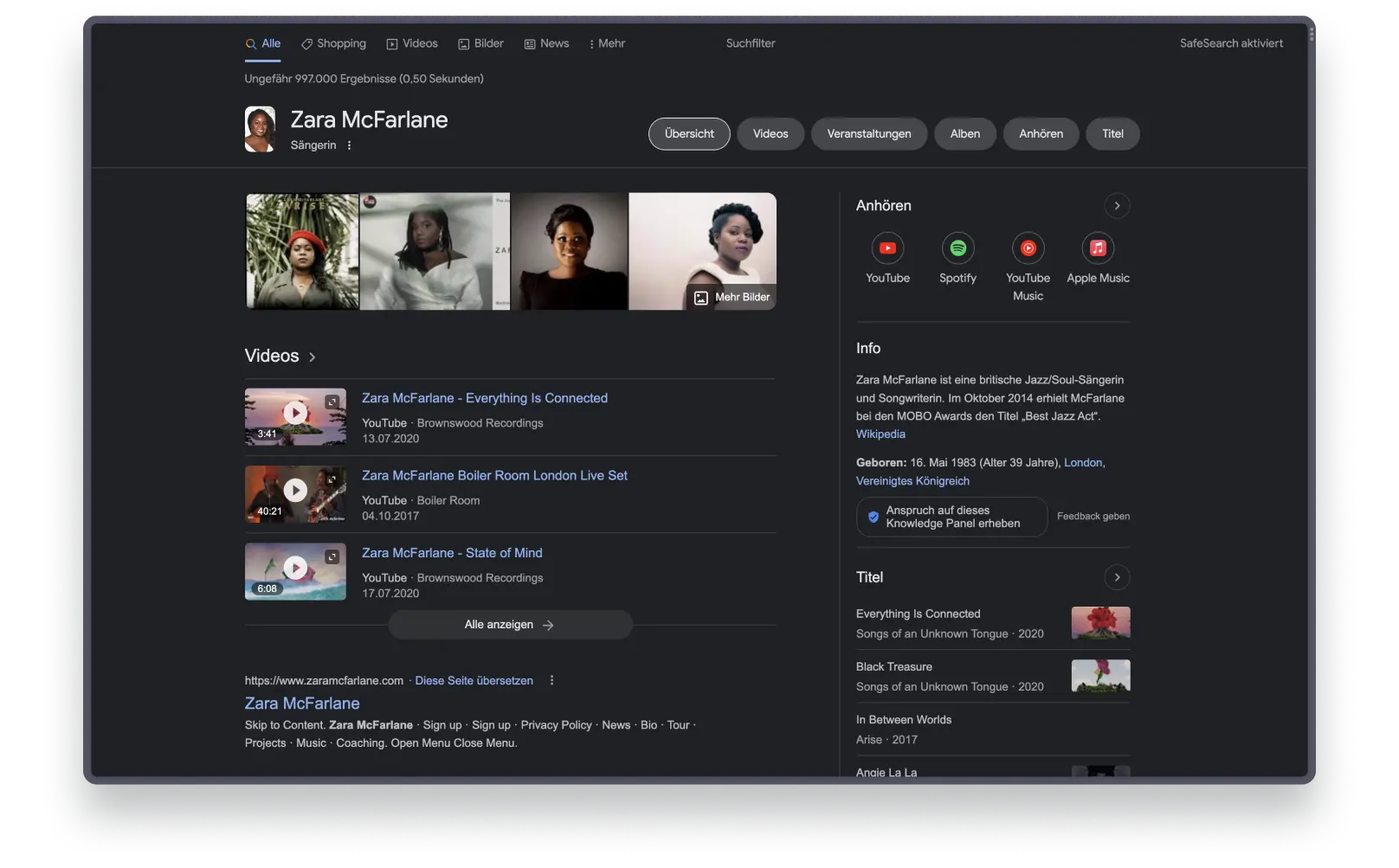Click the Alle search magnifier icon

click(250, 44)
